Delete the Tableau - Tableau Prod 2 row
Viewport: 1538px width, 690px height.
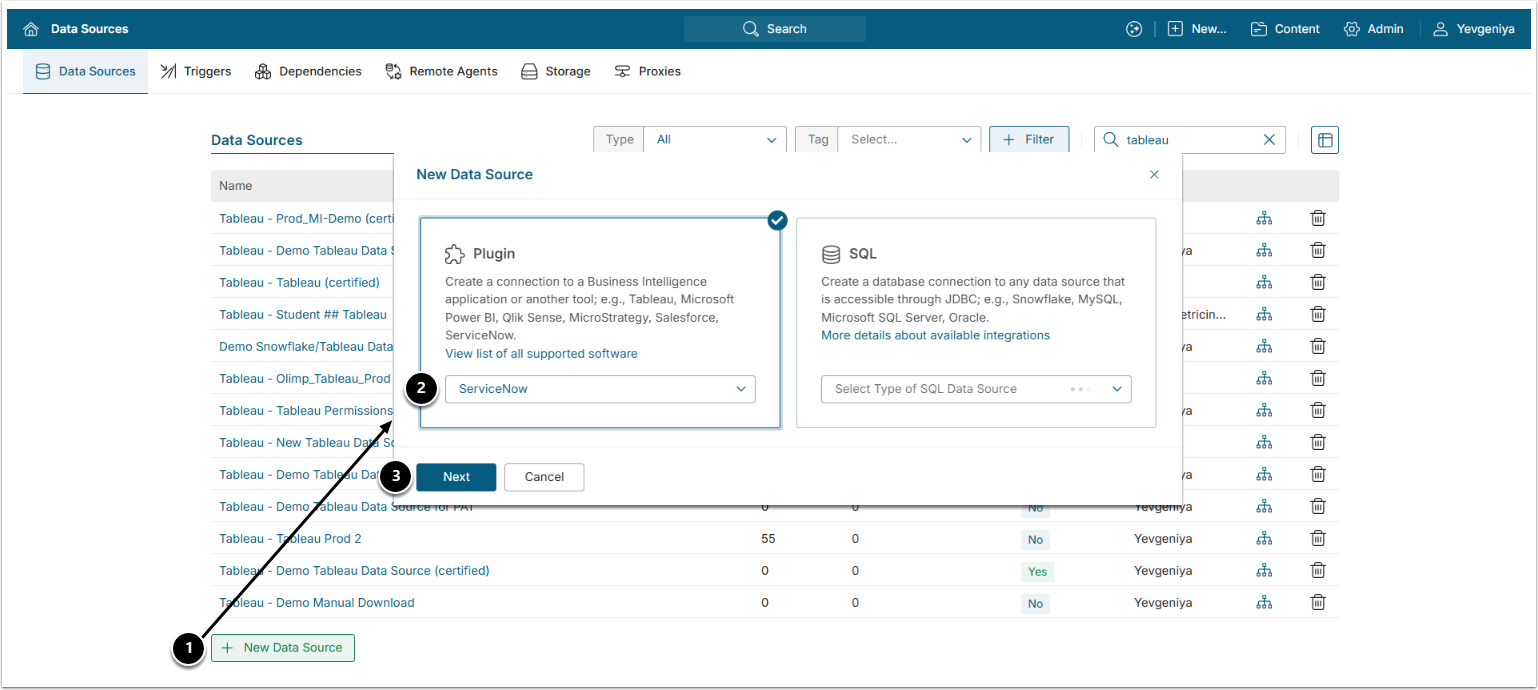click(1318, 538)
